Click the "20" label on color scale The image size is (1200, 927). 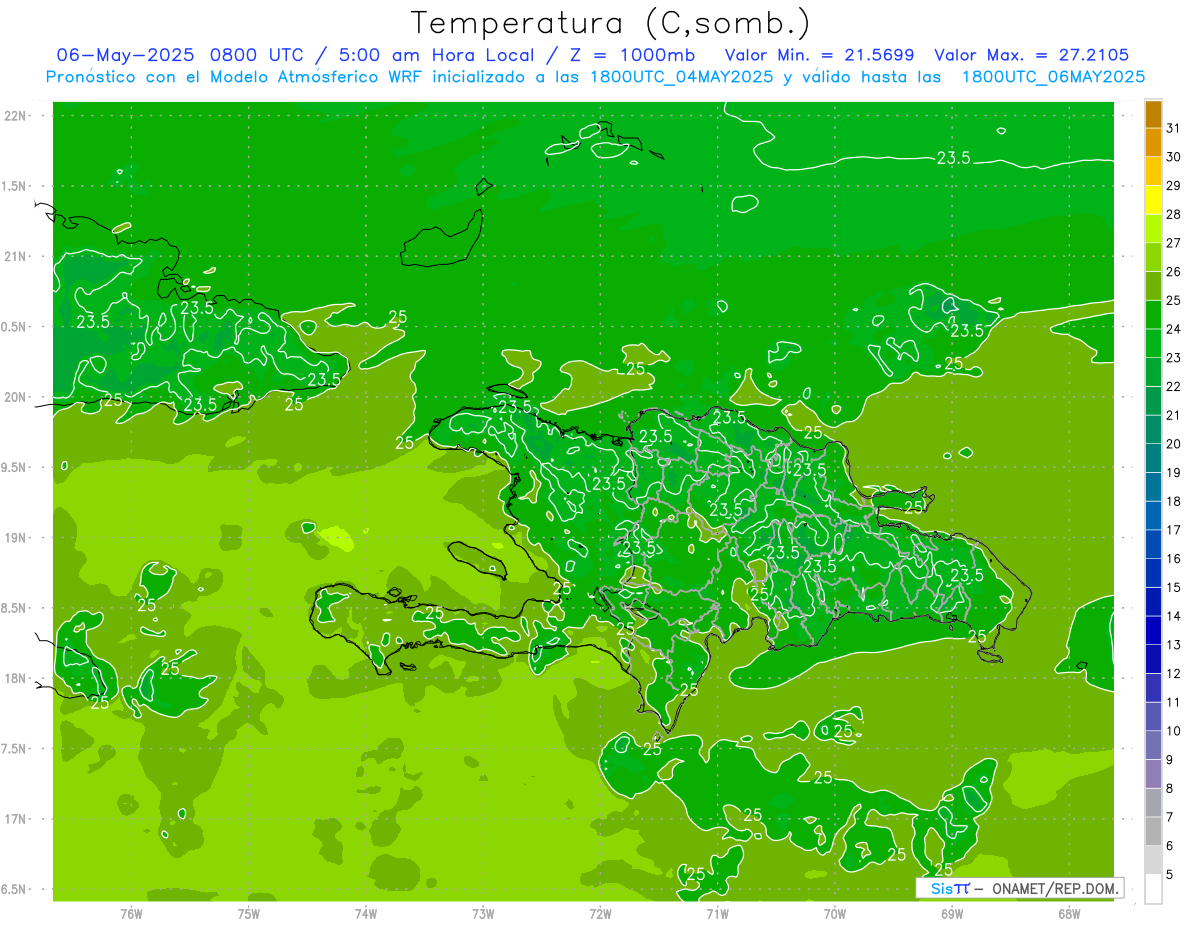pos(1173,444)
